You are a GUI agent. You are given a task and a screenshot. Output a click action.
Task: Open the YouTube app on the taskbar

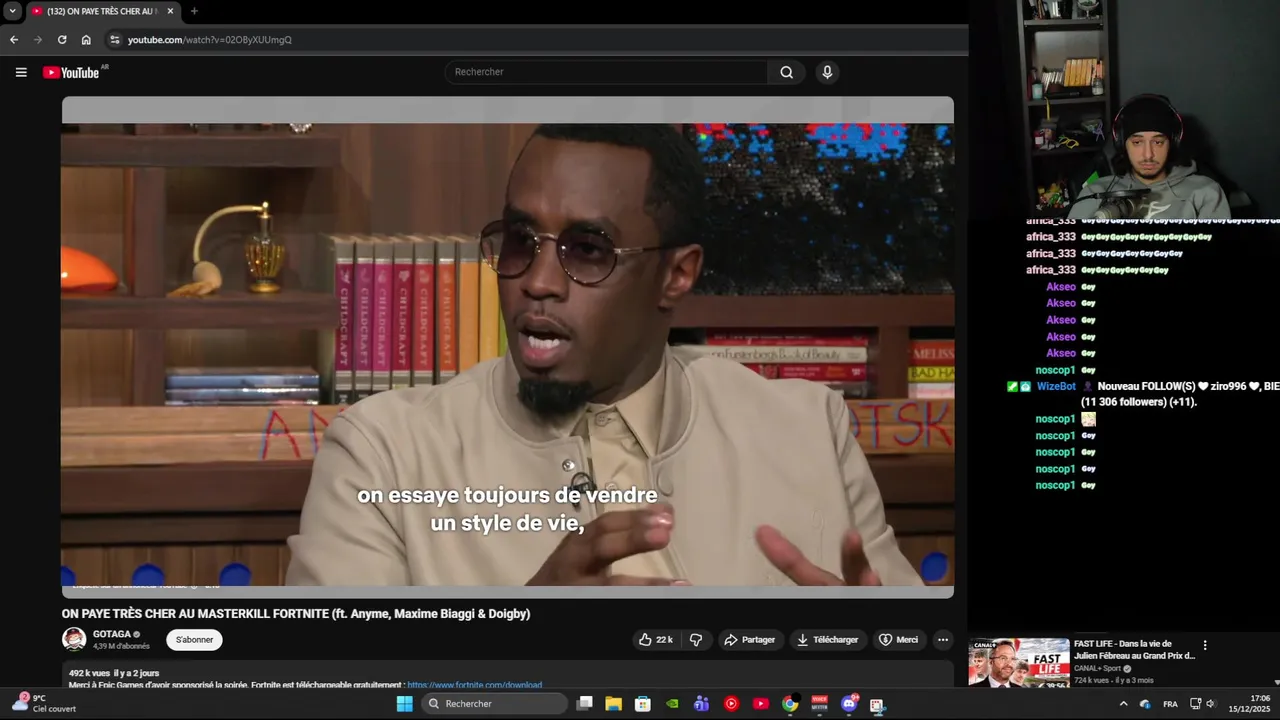760,704
